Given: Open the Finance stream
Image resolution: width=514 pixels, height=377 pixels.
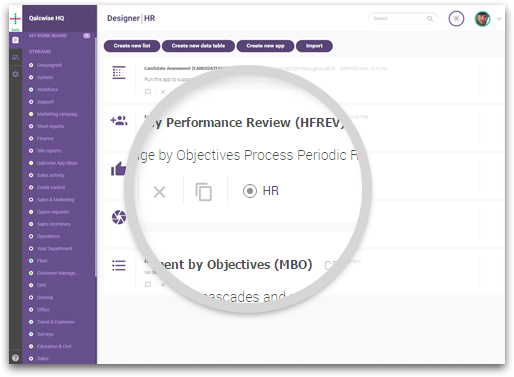Looking at the screenshot, I should (x=45, y=138).
